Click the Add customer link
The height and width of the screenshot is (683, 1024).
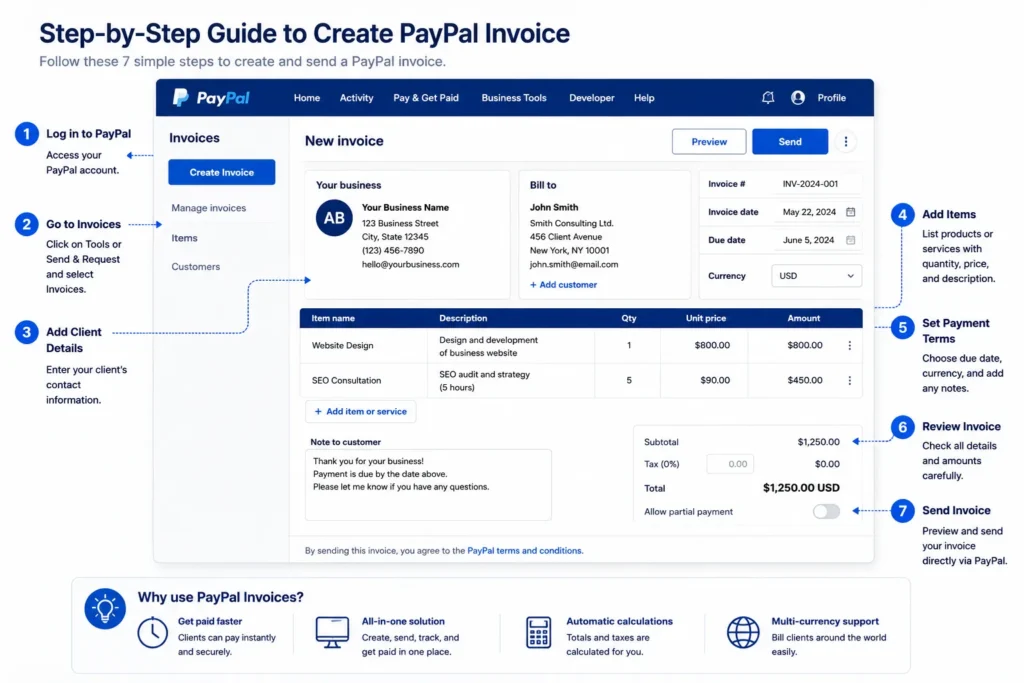click(563, 285)
